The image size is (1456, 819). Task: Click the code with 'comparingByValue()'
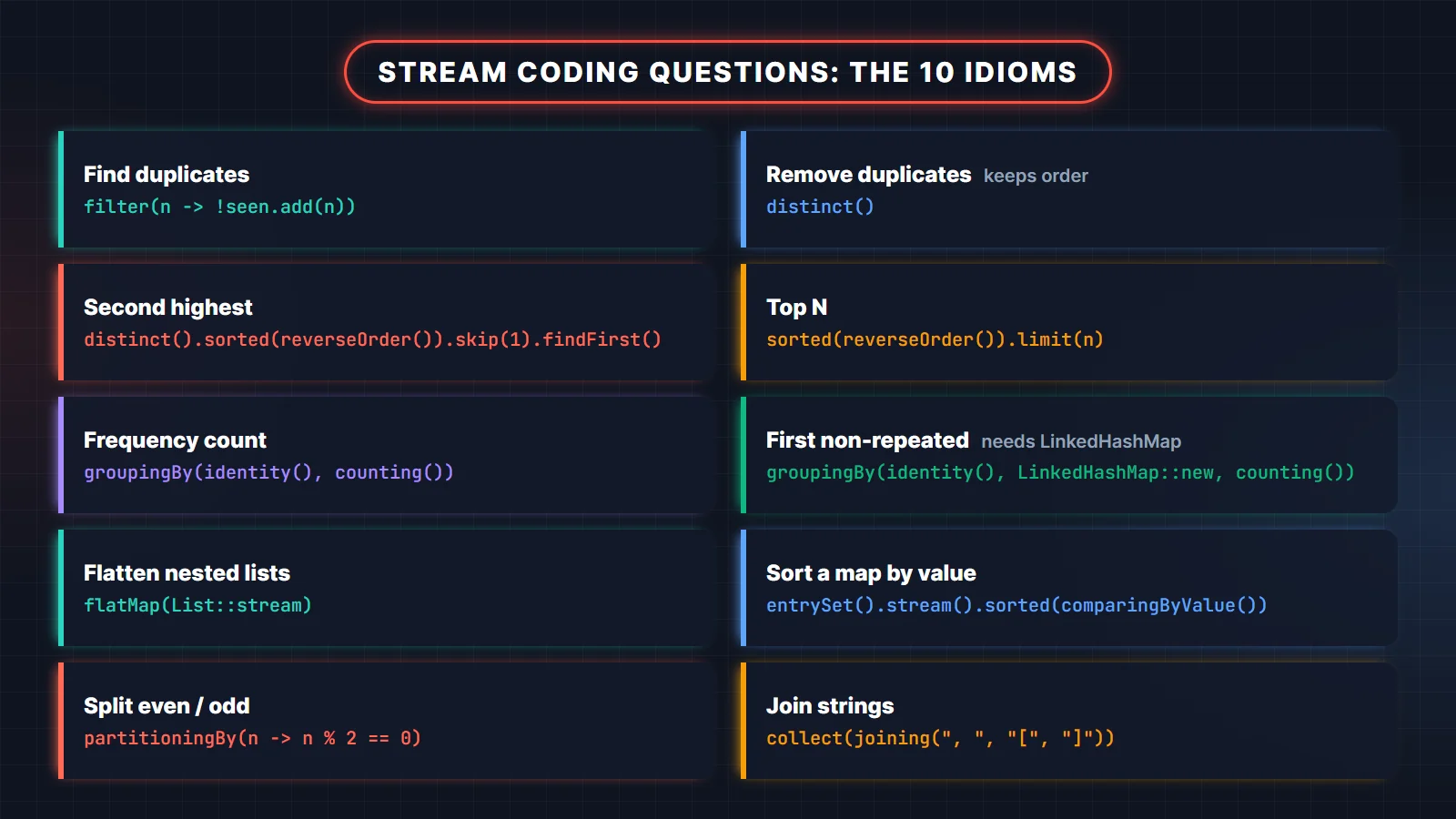point(1016,605)
